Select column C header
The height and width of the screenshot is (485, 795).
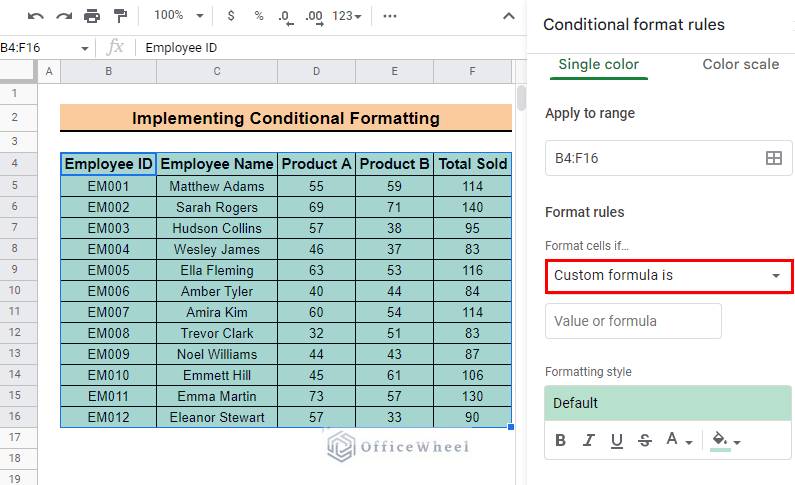[x=217, y=71]
